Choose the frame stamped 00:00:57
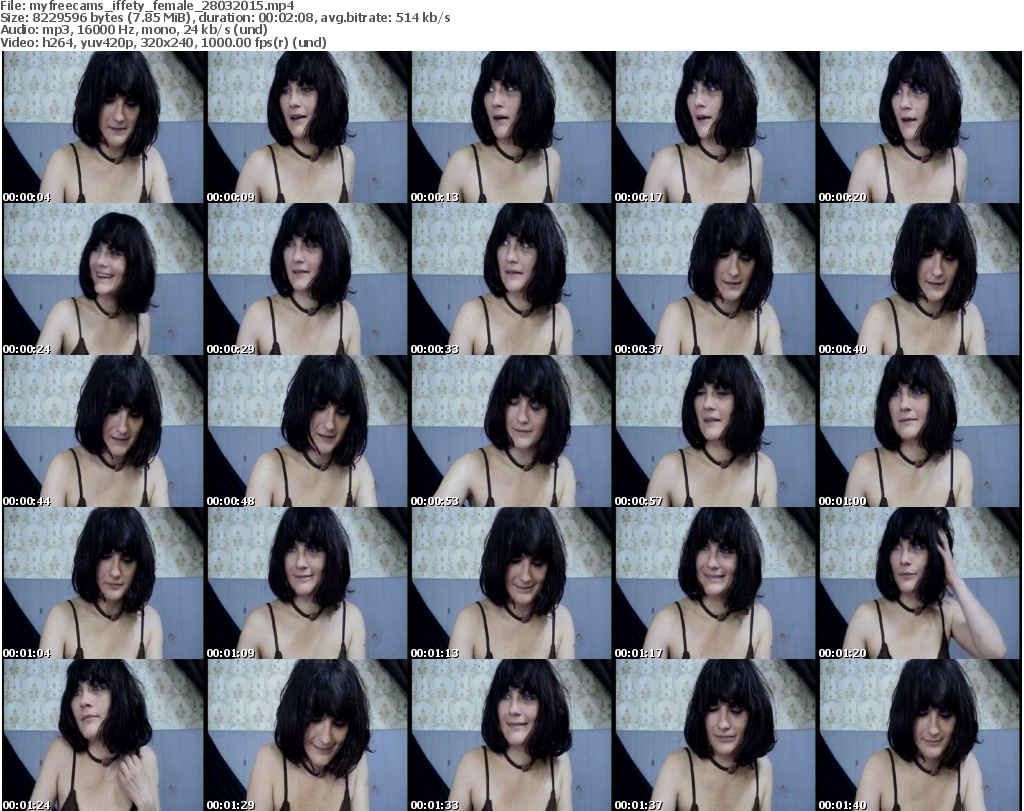Viewport: 1024px width, 811px height. coord(715,431)
